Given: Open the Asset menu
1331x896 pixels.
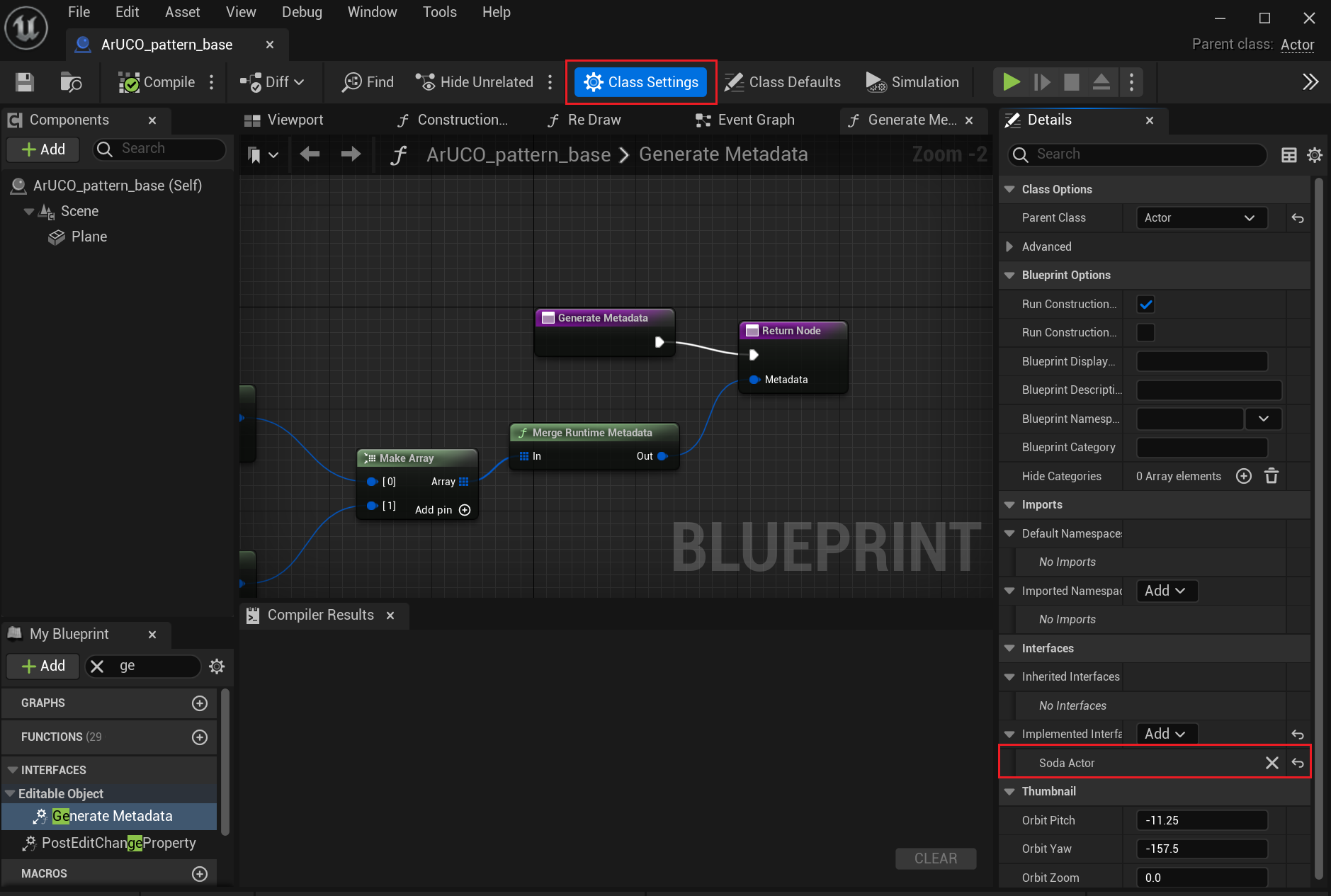Looking at the screenshot, I should click(x=182, y=12).
